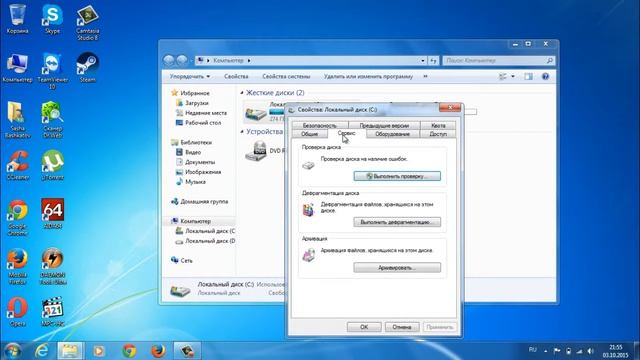Viewport: 640px width, 360px height.
Task: Click the taskbar clock and date
Action: tap(616, 351)
